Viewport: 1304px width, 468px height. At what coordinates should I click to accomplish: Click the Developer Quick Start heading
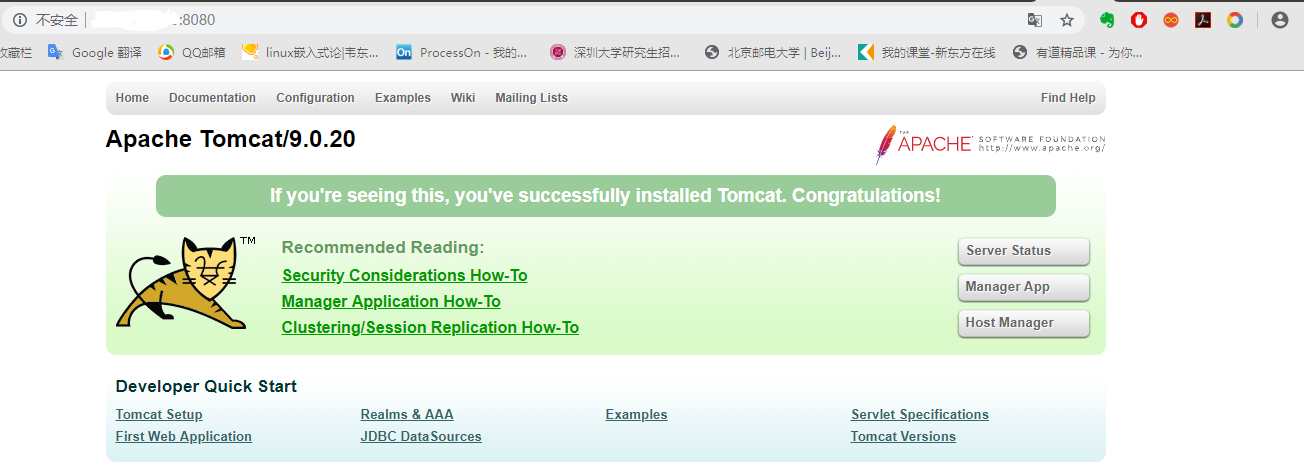206,386
